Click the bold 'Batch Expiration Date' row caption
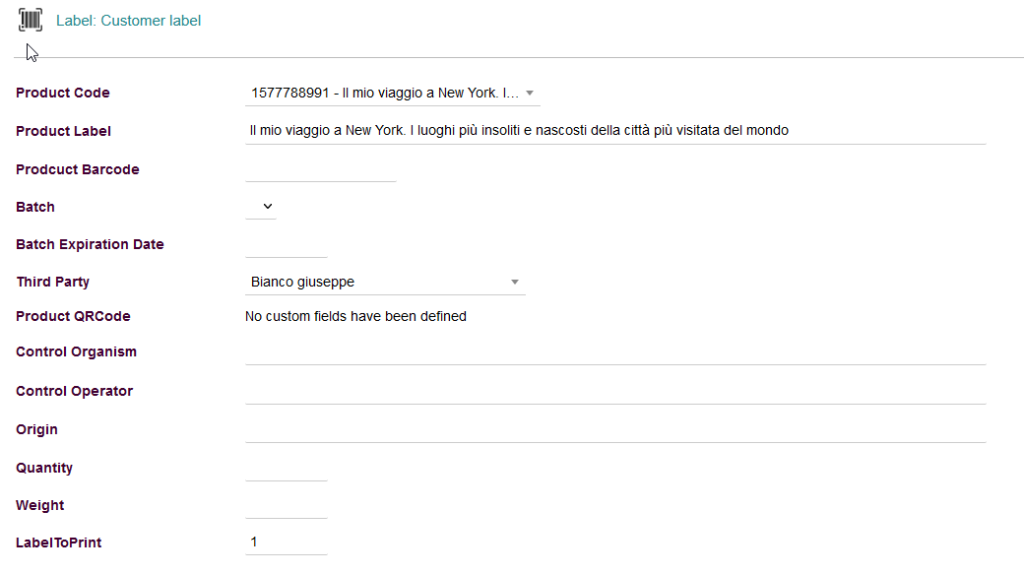This screenshot has height=574, width=1024. [x=90, y=245]
